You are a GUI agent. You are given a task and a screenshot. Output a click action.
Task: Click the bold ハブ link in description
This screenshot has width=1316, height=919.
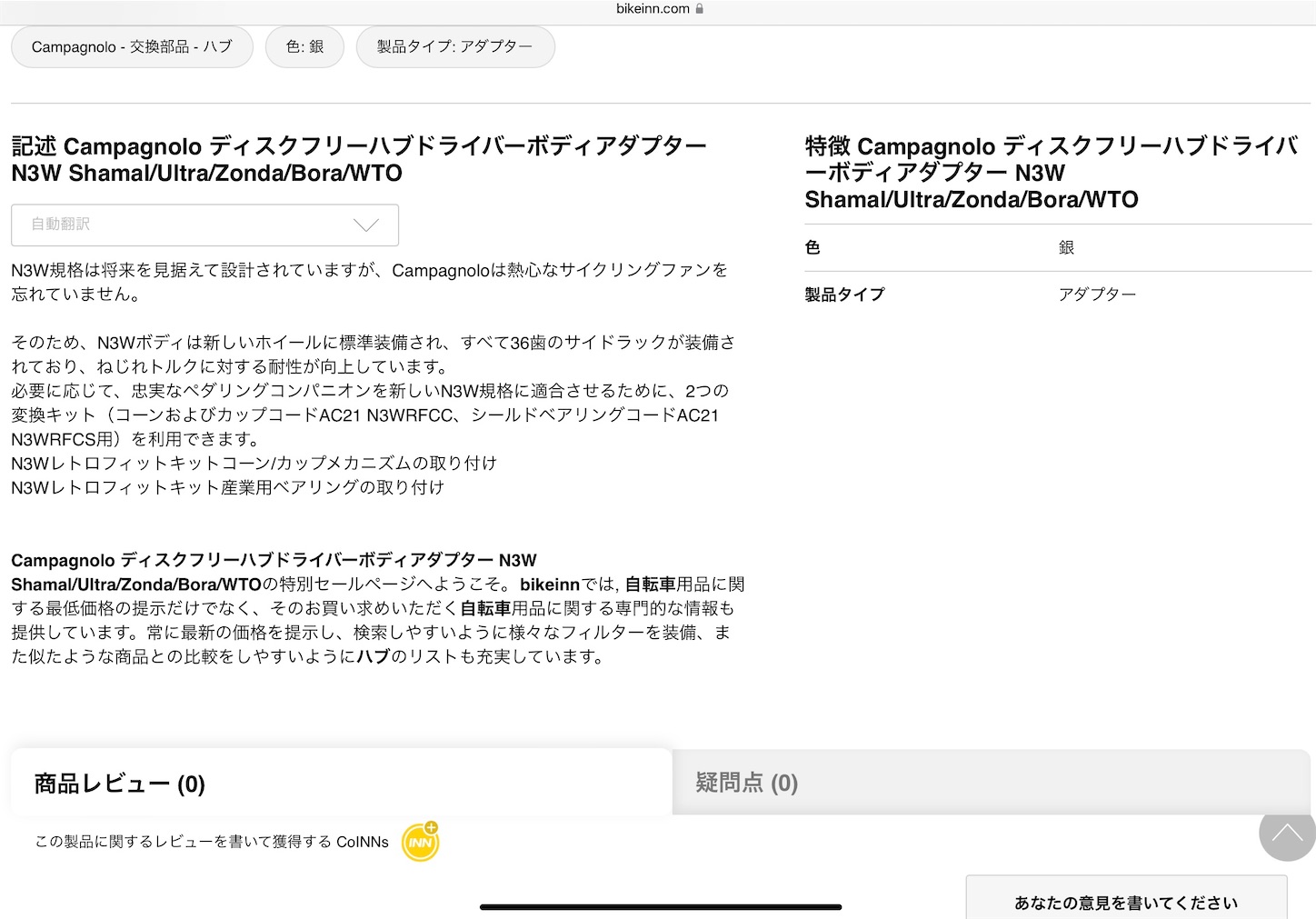374,656
